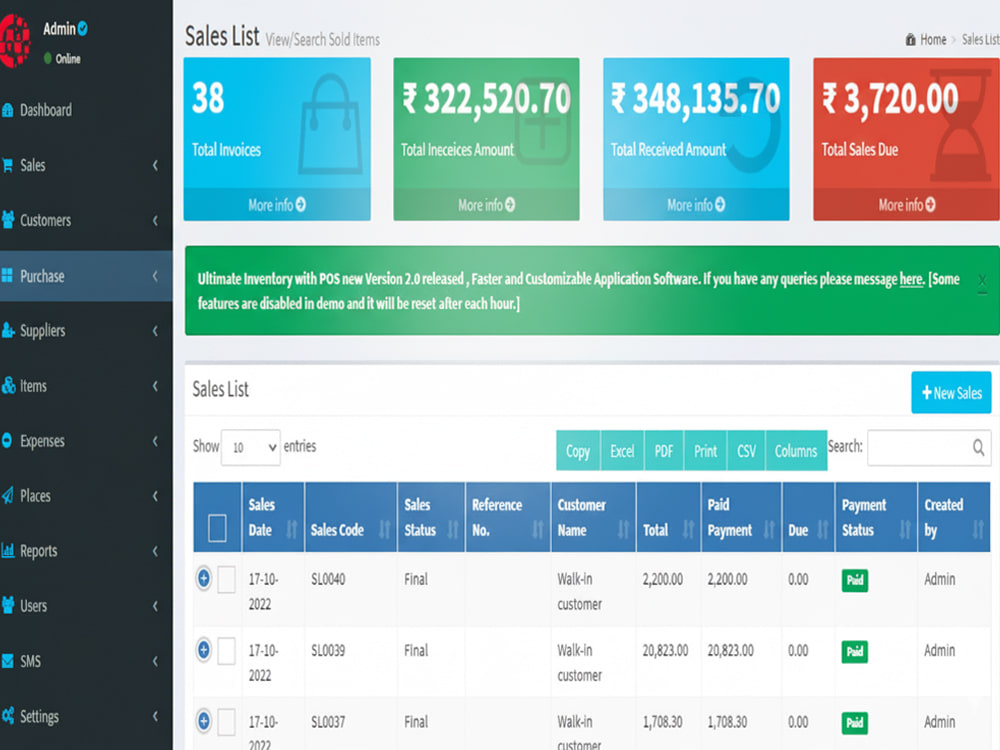Expand row details for SL0037

(203, 721)
